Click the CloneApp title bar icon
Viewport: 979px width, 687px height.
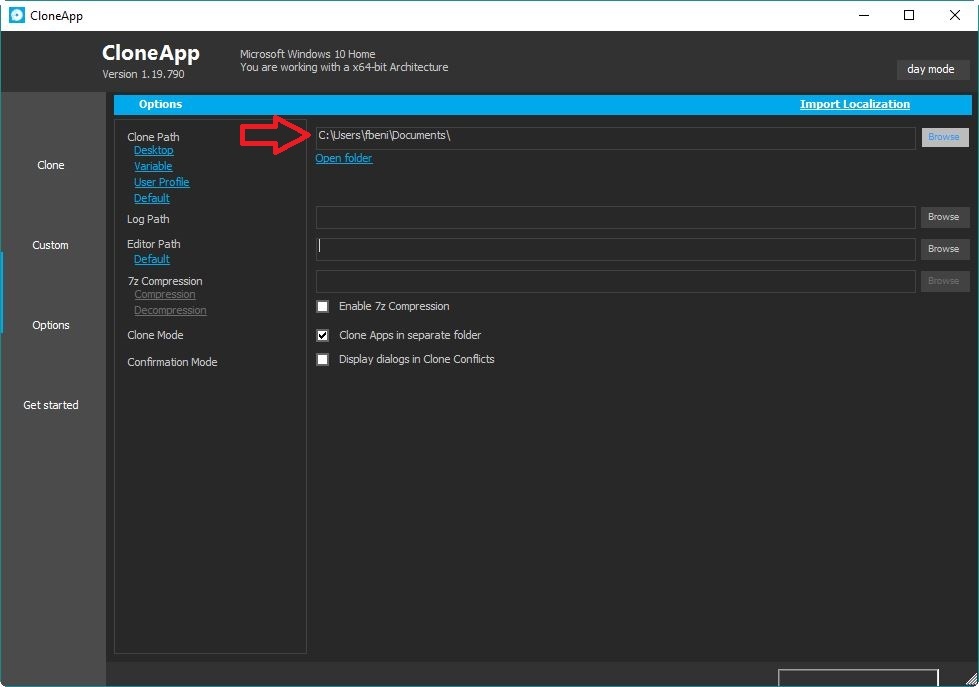16,15
